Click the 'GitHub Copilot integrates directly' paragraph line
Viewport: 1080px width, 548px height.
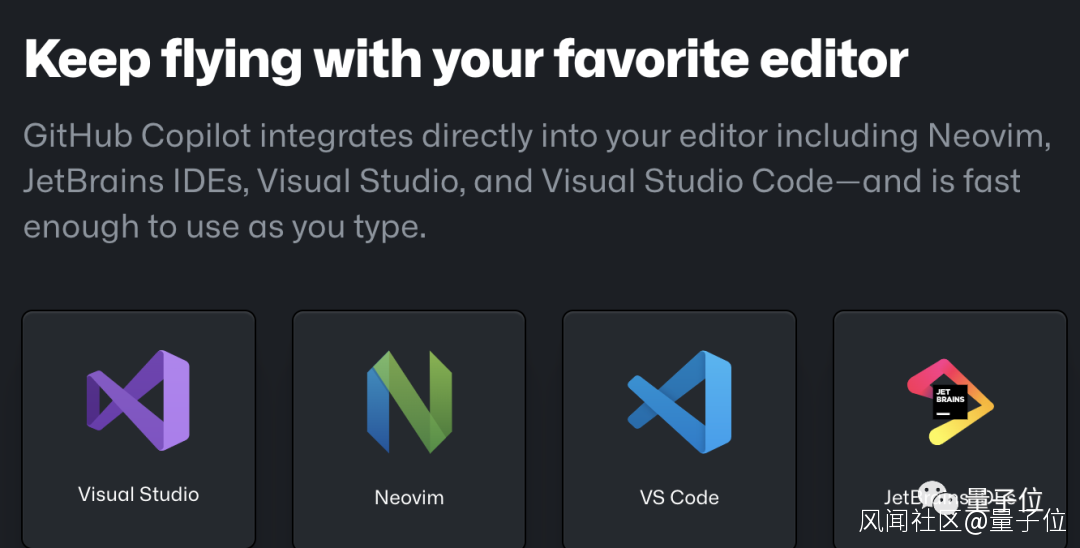[537, 136]
